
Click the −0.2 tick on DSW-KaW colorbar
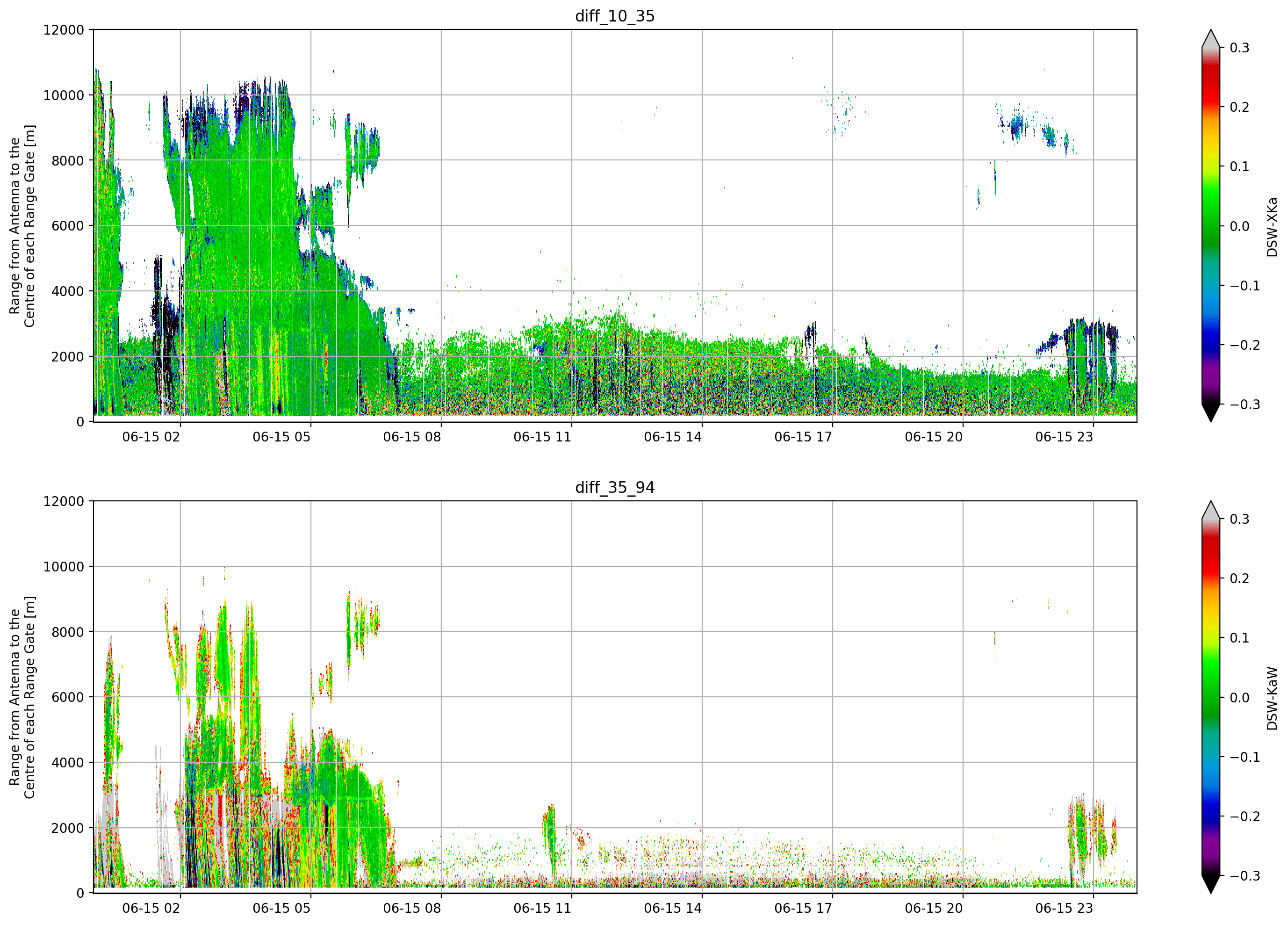(1245, 817)
